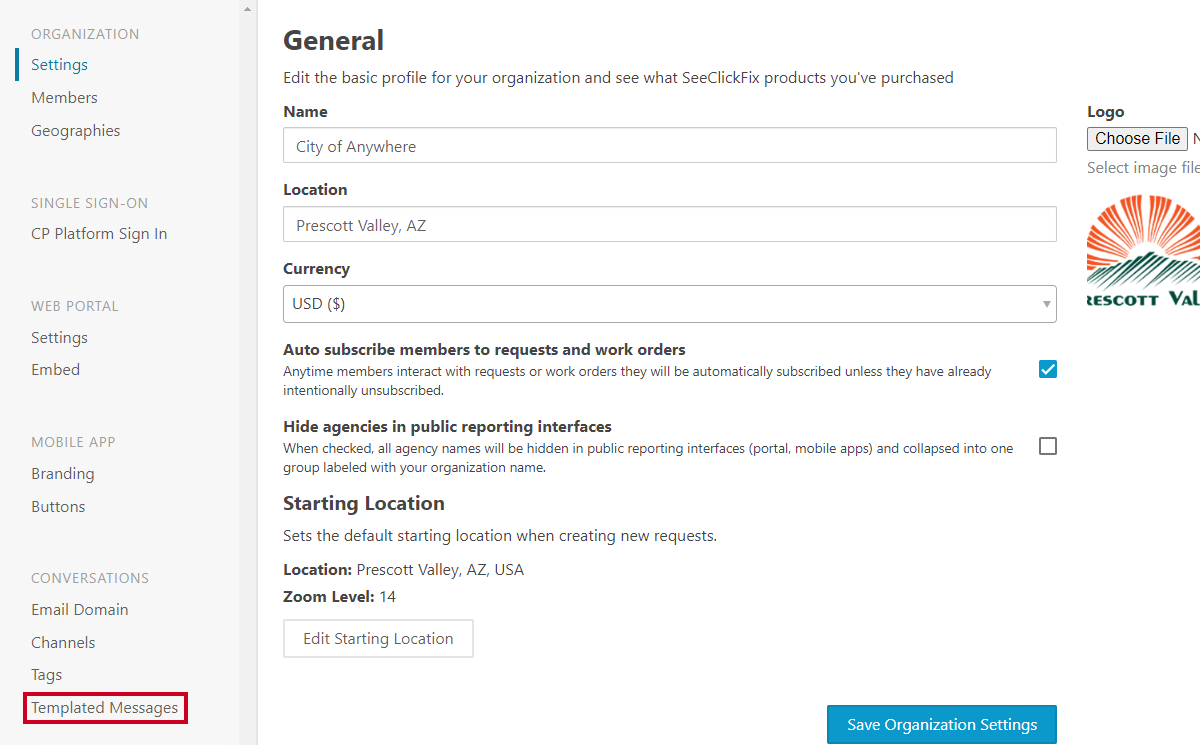The image size is (1200, 745).
Task: Click the Name input field
Action: 670,146
